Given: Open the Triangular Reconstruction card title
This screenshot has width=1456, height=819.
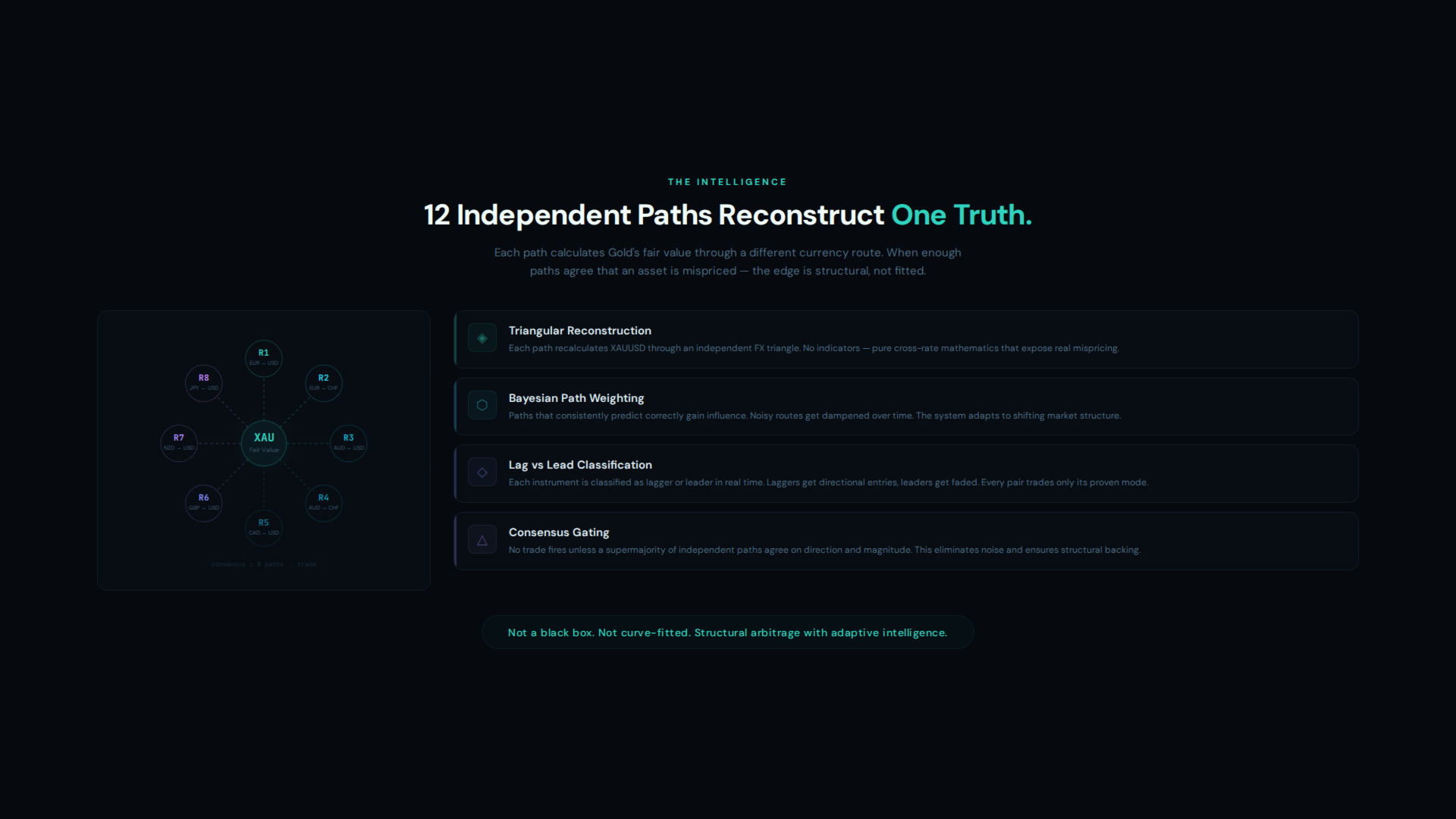Looking at the screenshot, I should point(579,331).
